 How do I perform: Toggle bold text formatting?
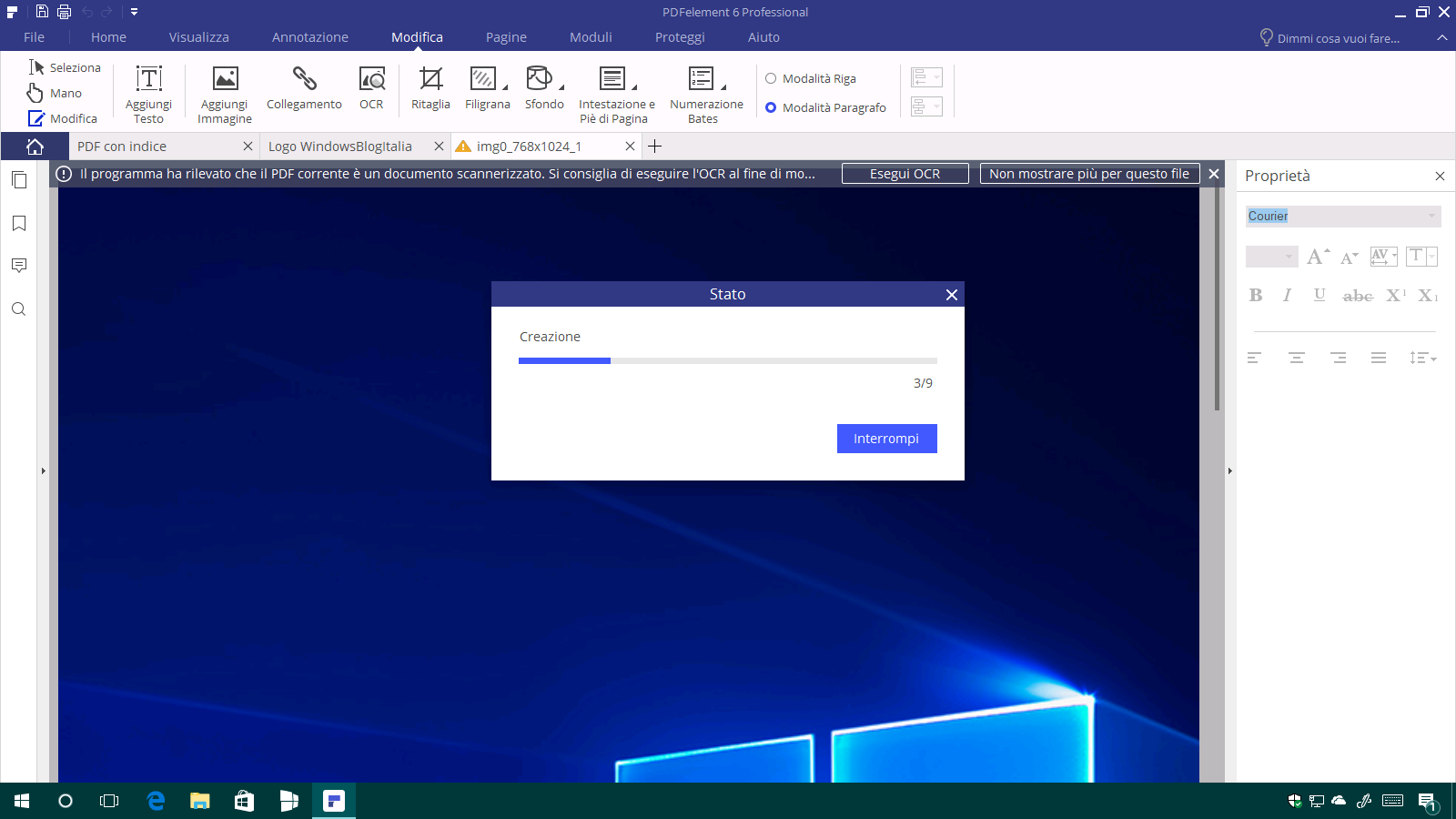1256,295
